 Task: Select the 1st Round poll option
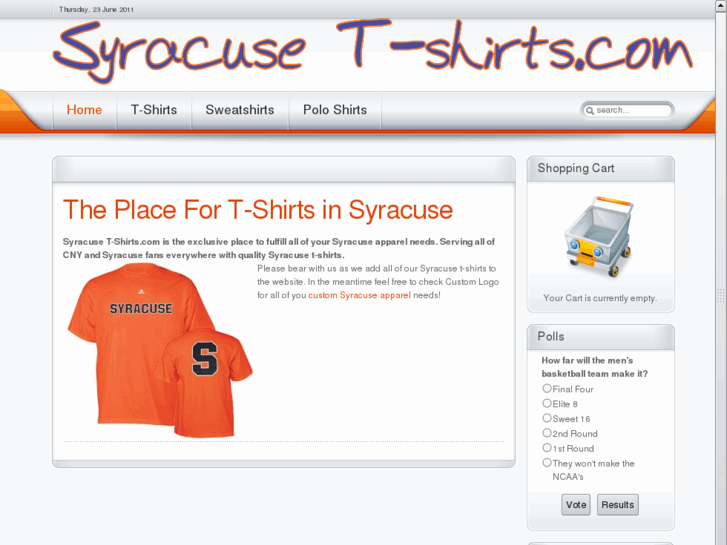coord(547,448)
